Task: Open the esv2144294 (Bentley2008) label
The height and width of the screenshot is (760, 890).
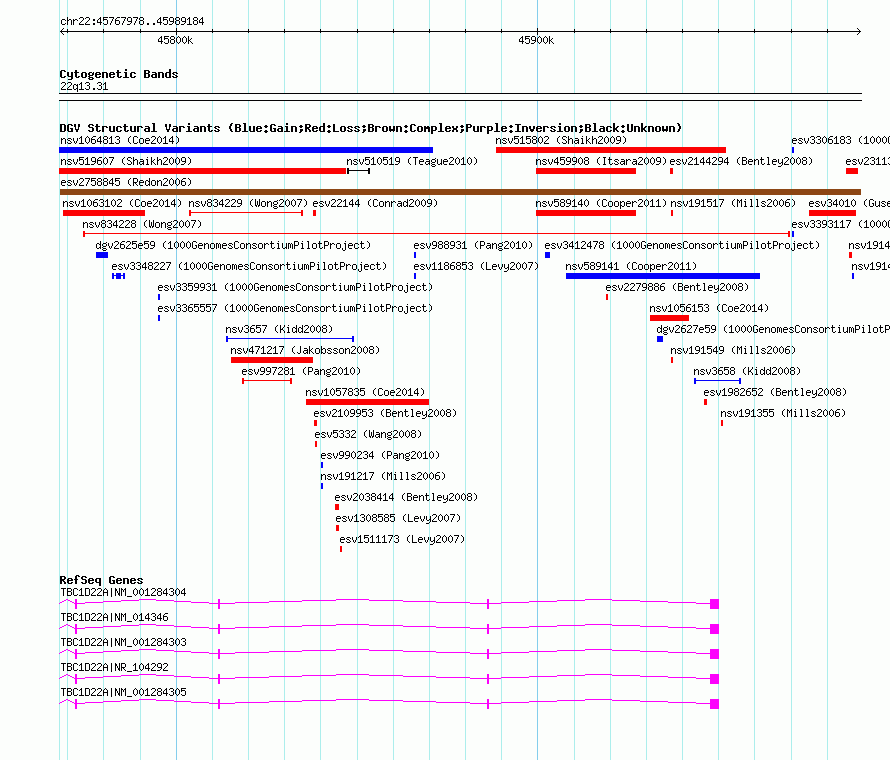Action: point(741,161)
